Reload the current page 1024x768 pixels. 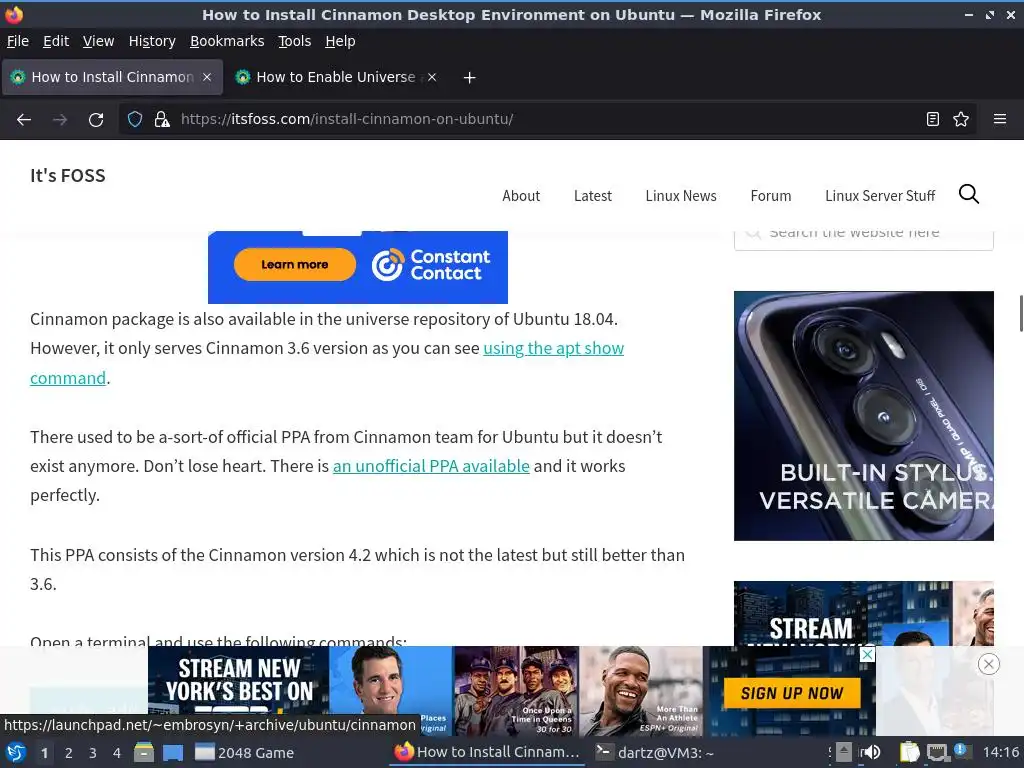click(96, 120)
